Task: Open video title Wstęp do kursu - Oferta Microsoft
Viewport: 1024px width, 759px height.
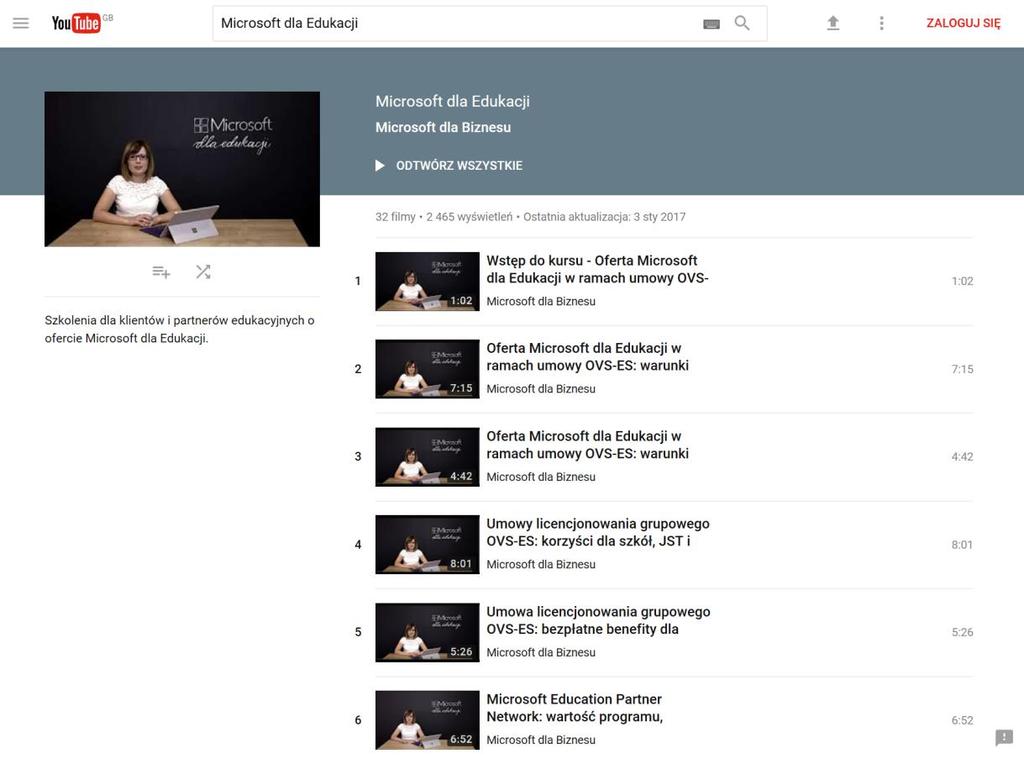Action: pyautogui.click(x=598, y=269)
